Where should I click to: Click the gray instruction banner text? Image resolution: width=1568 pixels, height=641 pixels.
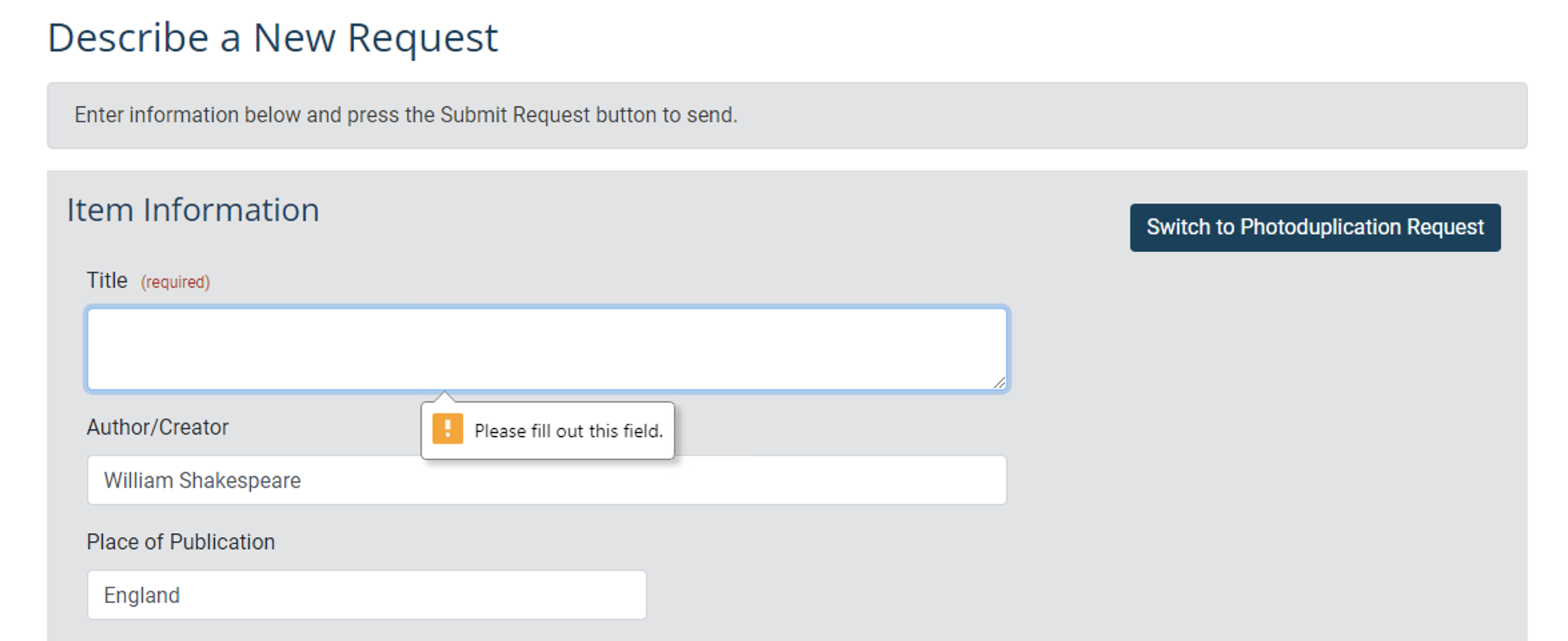tap(405, 114)
